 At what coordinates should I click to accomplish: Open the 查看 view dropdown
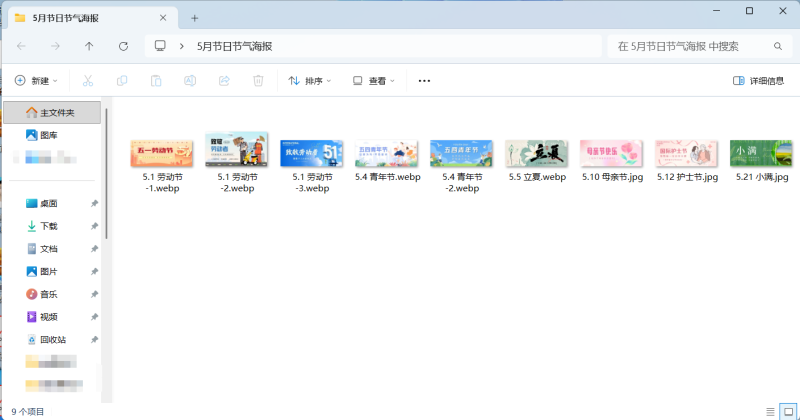click(374, 81)
